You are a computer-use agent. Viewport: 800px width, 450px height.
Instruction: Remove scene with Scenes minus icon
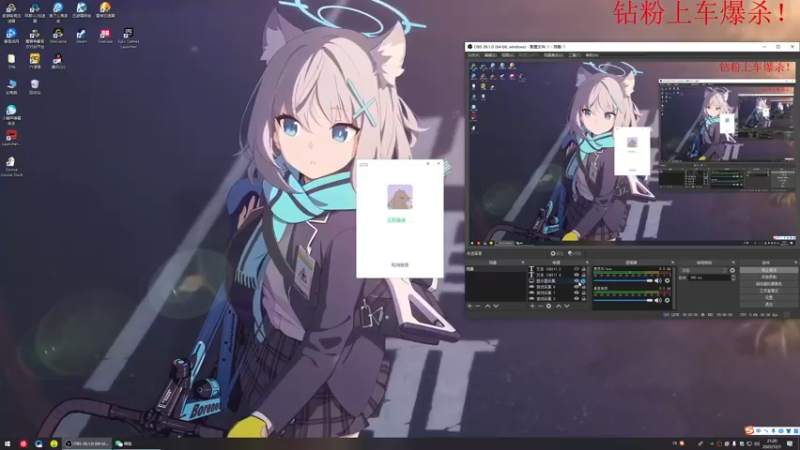tap(478, 306)
